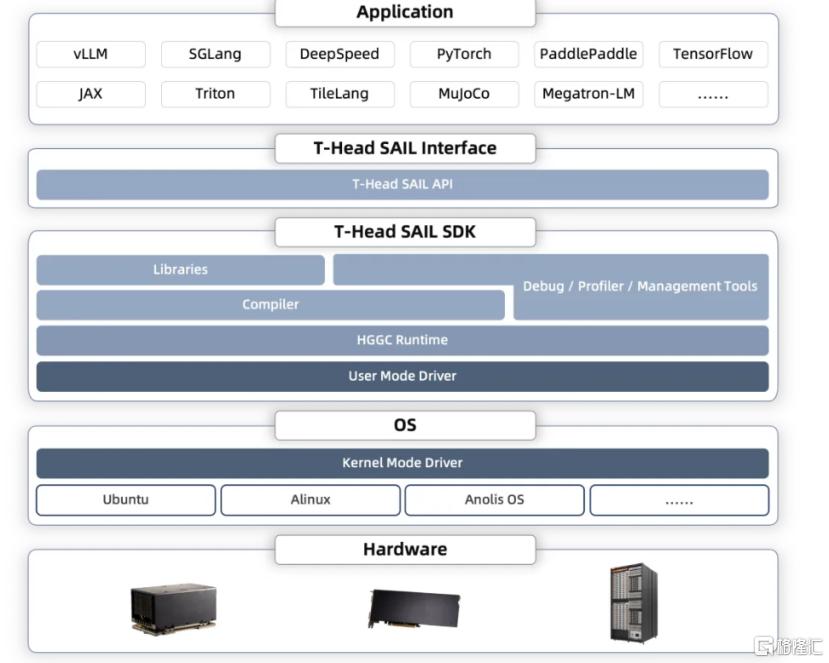Screen dimensions: 829x663
Task: Click the Compiler block
Action: (270, 305)
